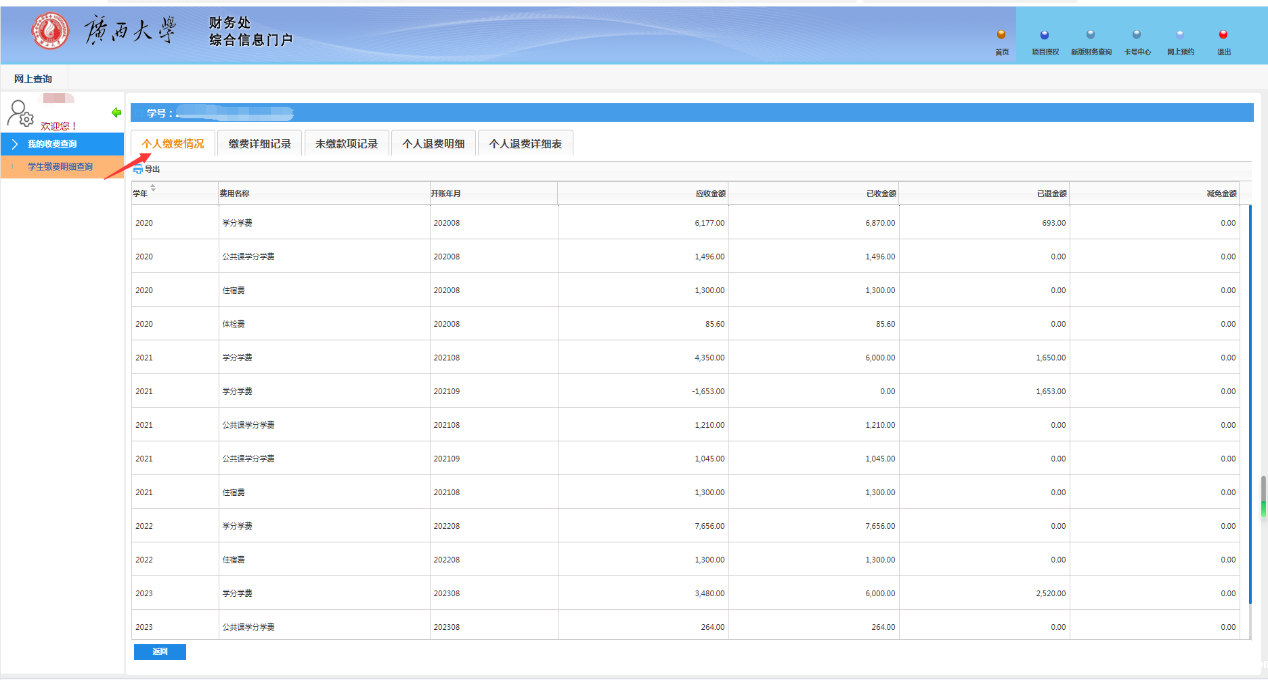Collapse sidebar with the green arrow
This screenshot has width=1268, height=680.
[x=116, y=112]
